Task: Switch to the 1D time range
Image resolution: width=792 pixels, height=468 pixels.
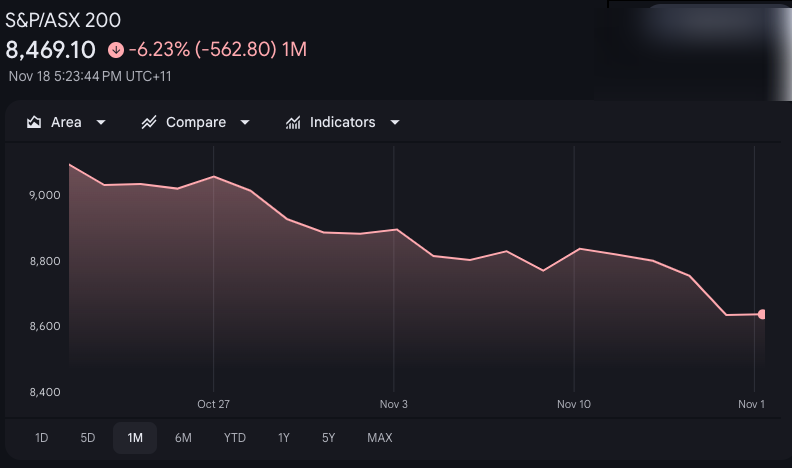Action: coord(41,438)
